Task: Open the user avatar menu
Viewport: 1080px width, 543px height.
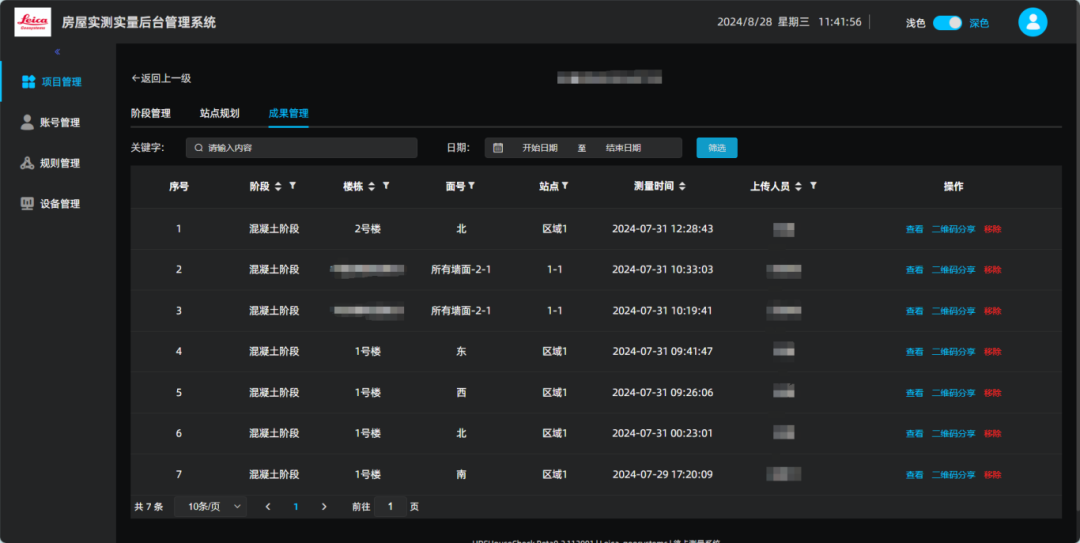Action: point(1032,22)
